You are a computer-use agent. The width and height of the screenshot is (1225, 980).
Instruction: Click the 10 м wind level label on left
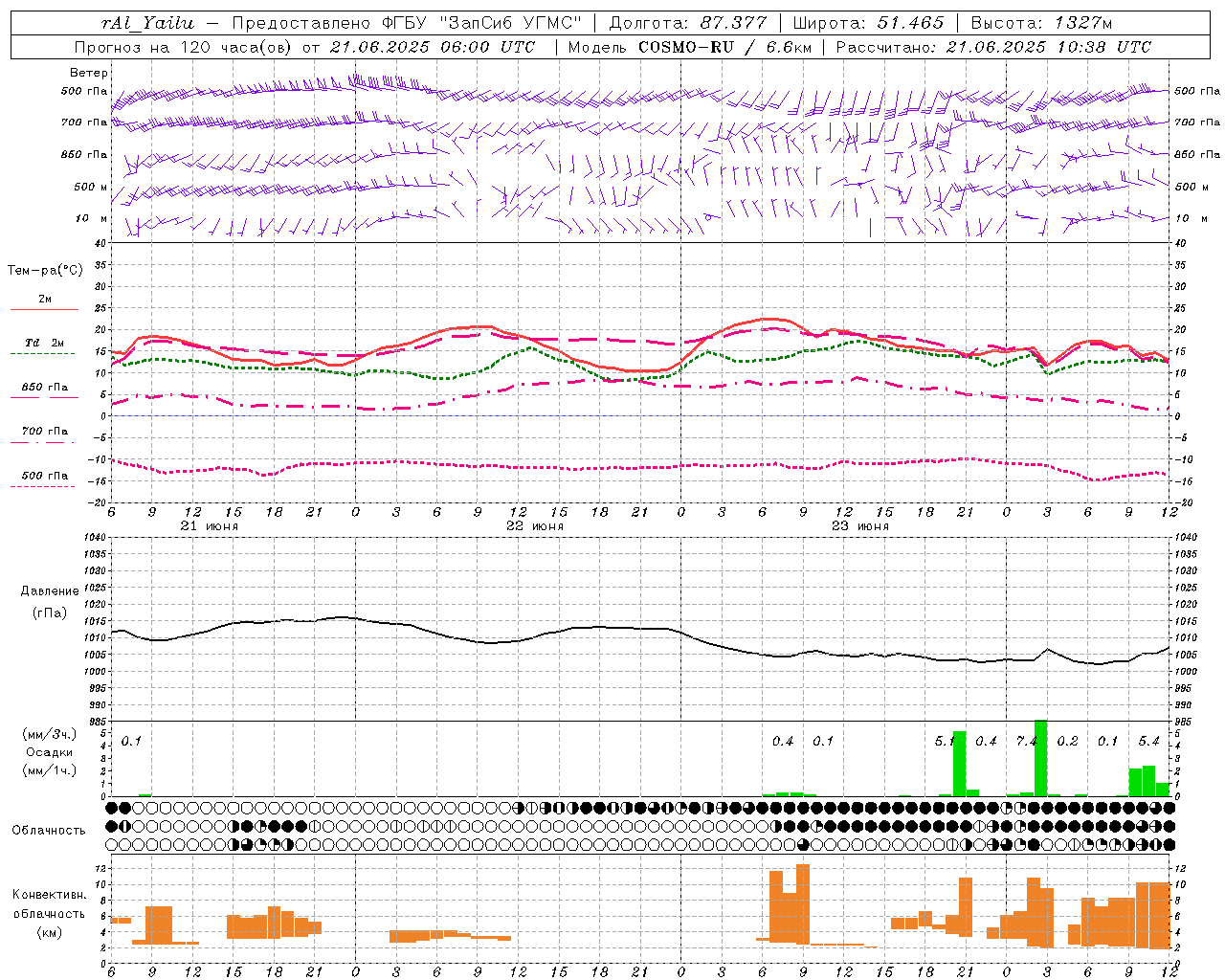pyautogui.click(x=91, y=218)
